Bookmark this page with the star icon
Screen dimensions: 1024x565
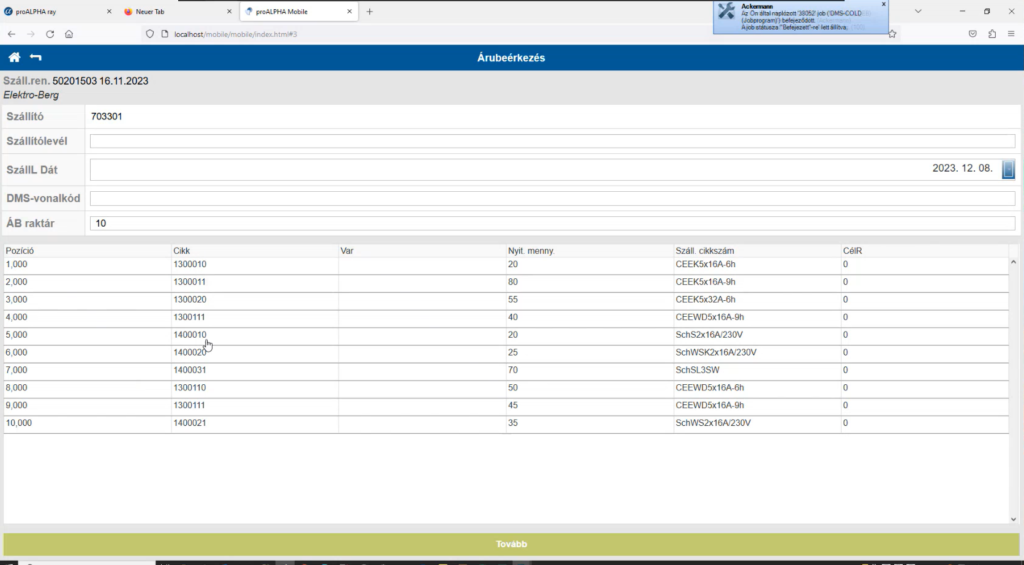pyautogui.click(x=892, y=33)
